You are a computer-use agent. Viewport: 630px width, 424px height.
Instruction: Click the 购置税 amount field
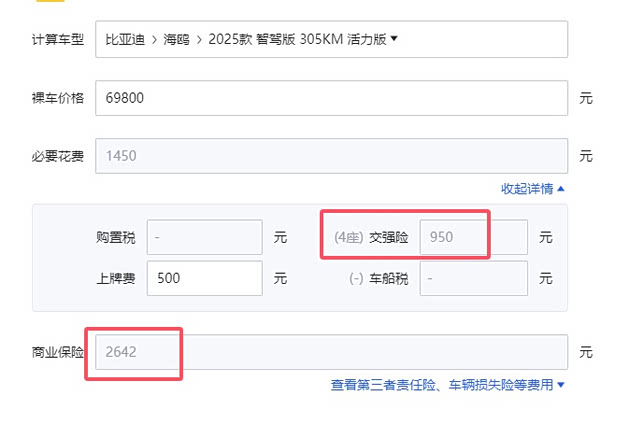[x=204, y=237]
